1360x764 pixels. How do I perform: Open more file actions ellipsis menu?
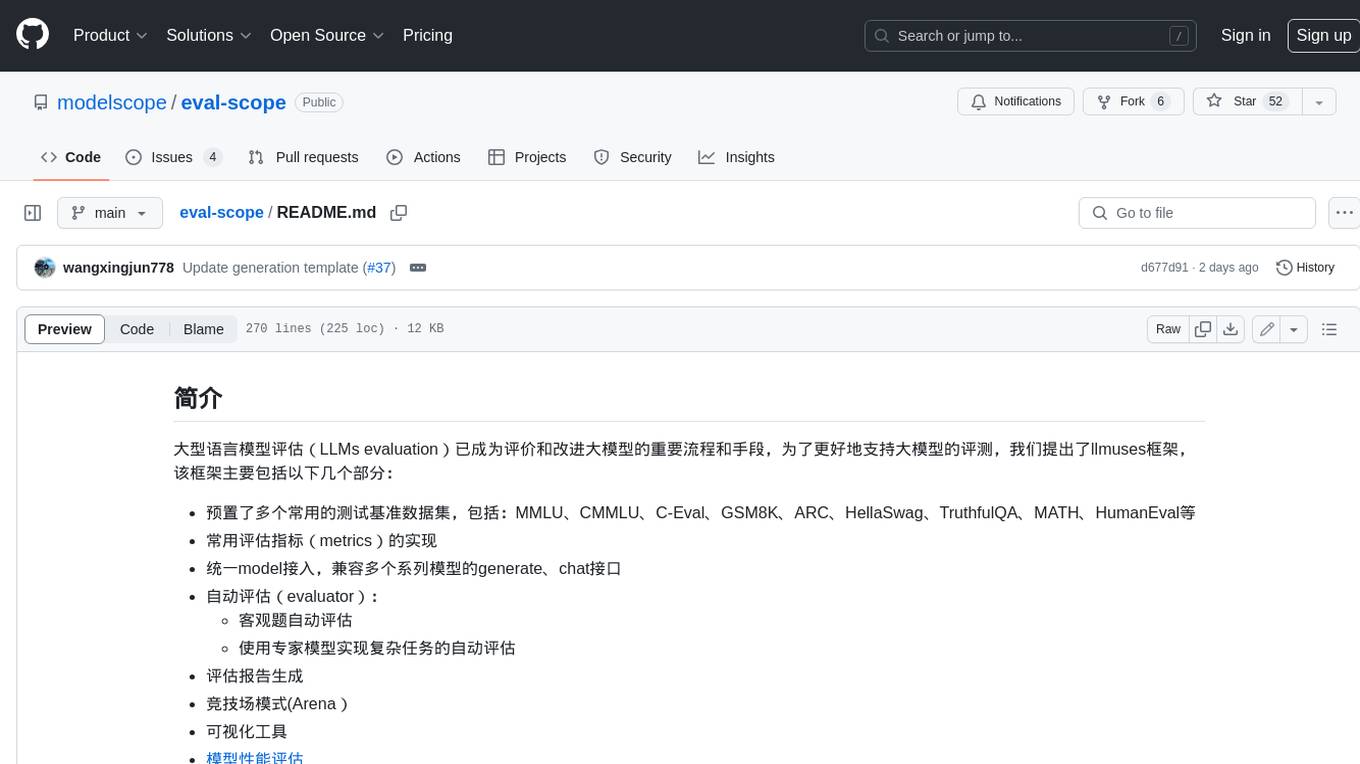tap(1344, 213)
